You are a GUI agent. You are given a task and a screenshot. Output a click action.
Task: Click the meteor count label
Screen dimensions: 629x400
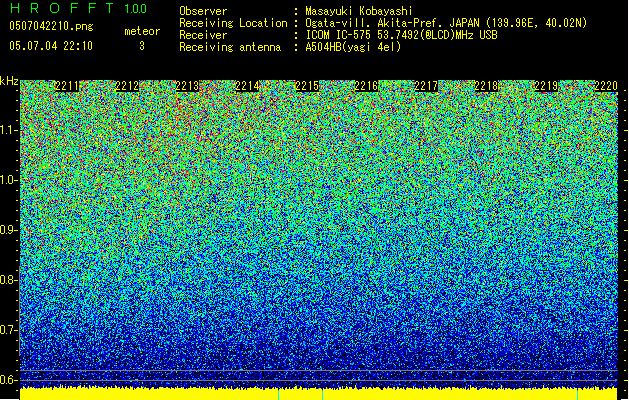(142, 31)
